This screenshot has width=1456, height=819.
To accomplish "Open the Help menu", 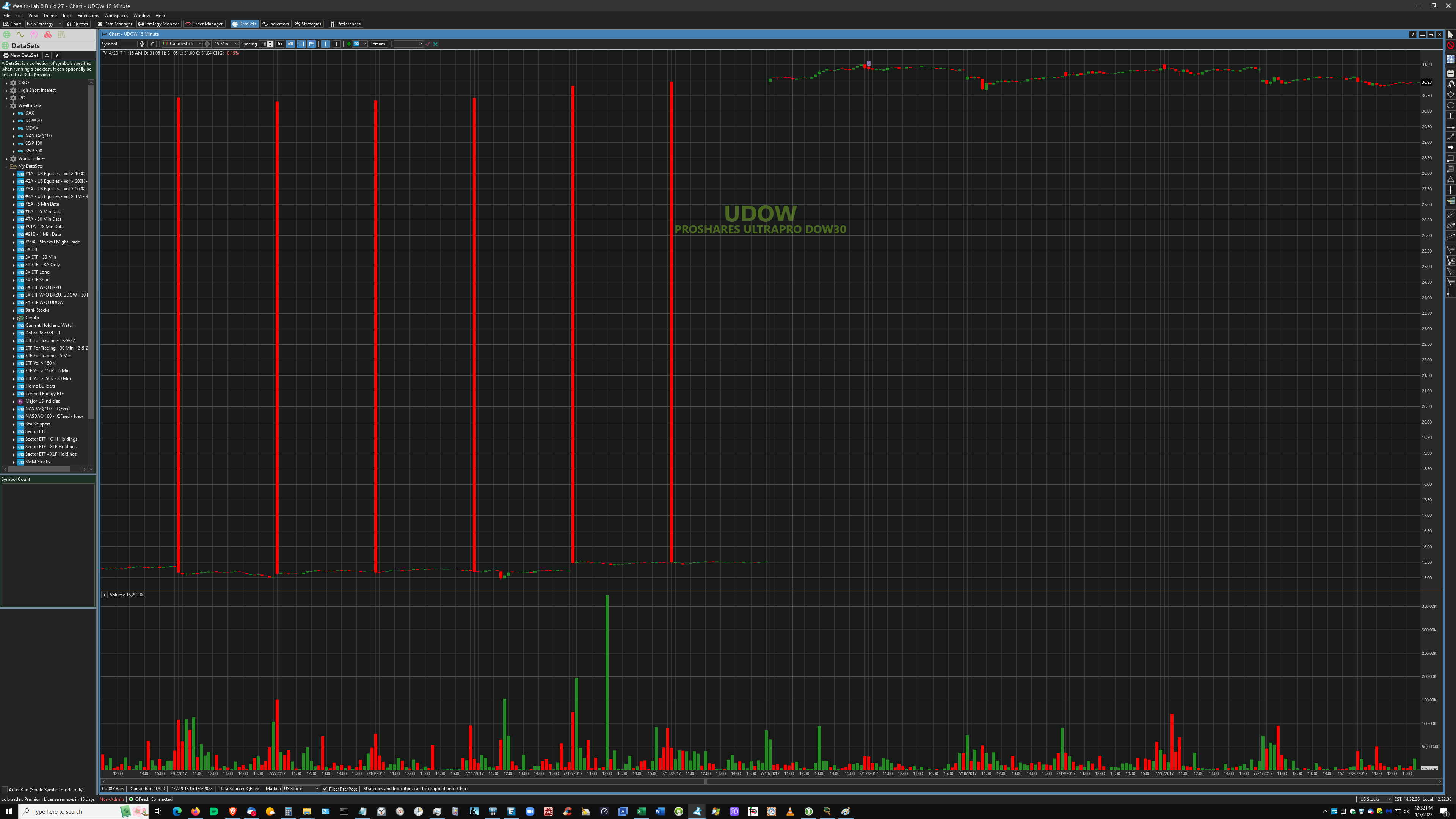I will coord(160,15).
